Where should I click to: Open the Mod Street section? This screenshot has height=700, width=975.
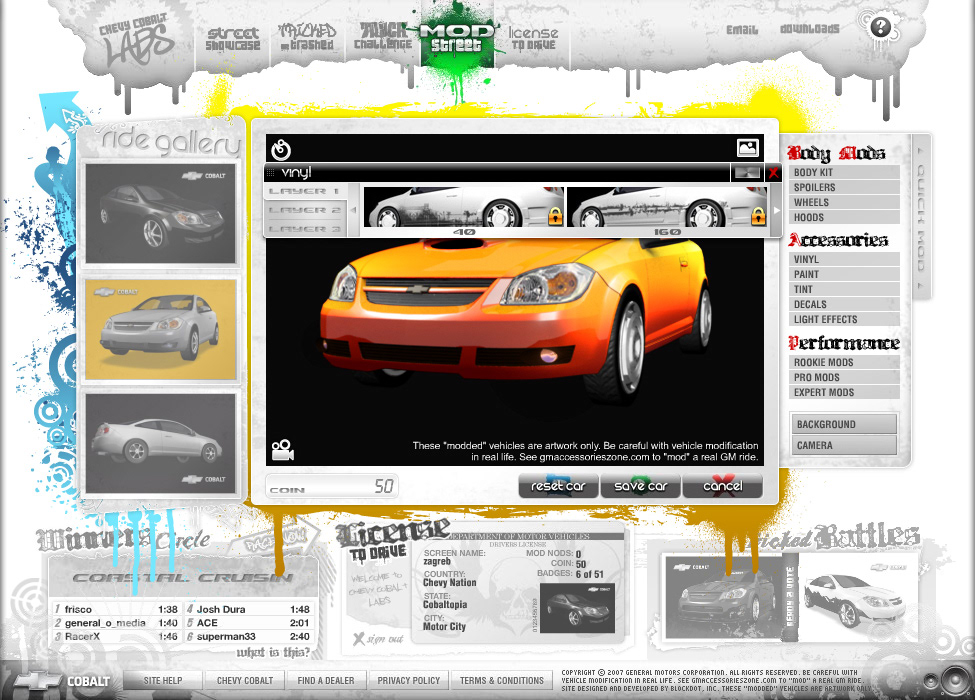click(457, 37)
